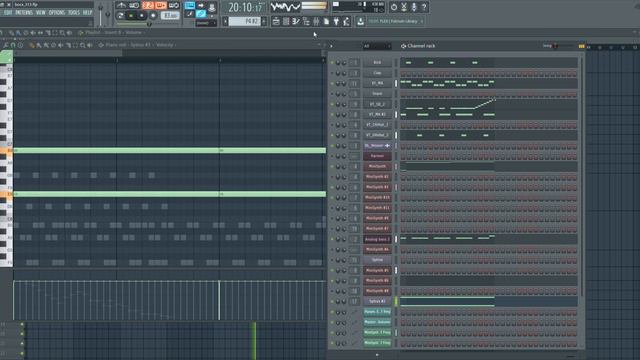Click the play button in transport
The image size is (640, 360).
click(x=131, y=16)
